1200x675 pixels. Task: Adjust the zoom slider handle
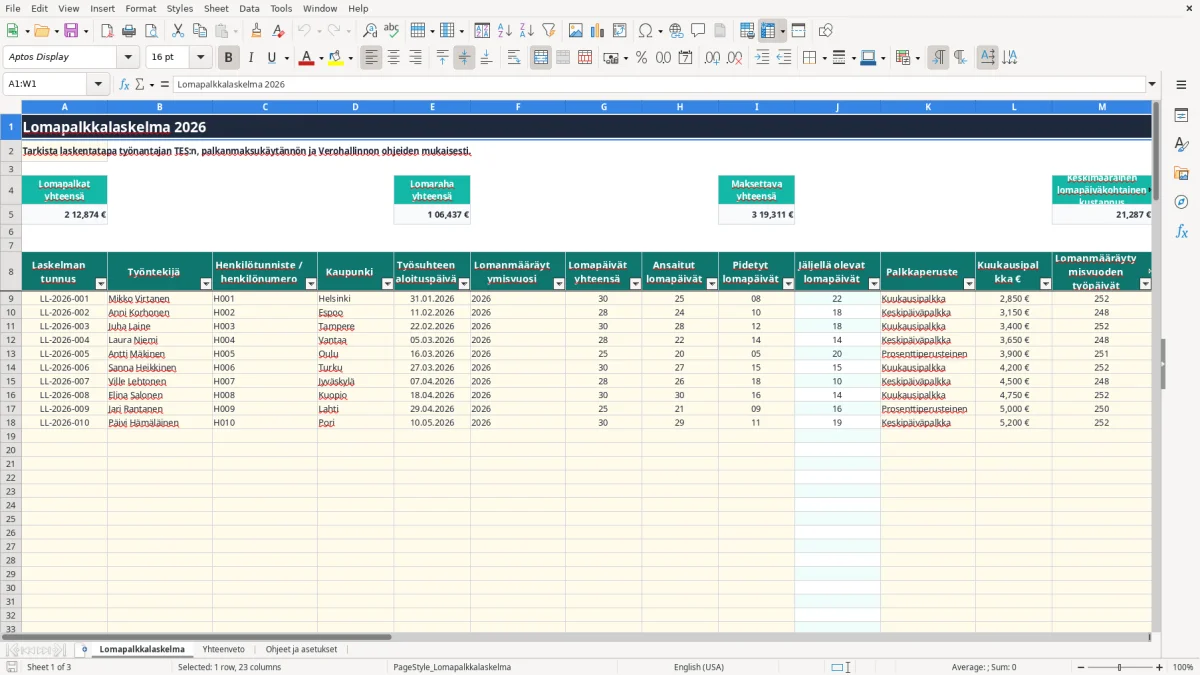(x=1119, y=667)
